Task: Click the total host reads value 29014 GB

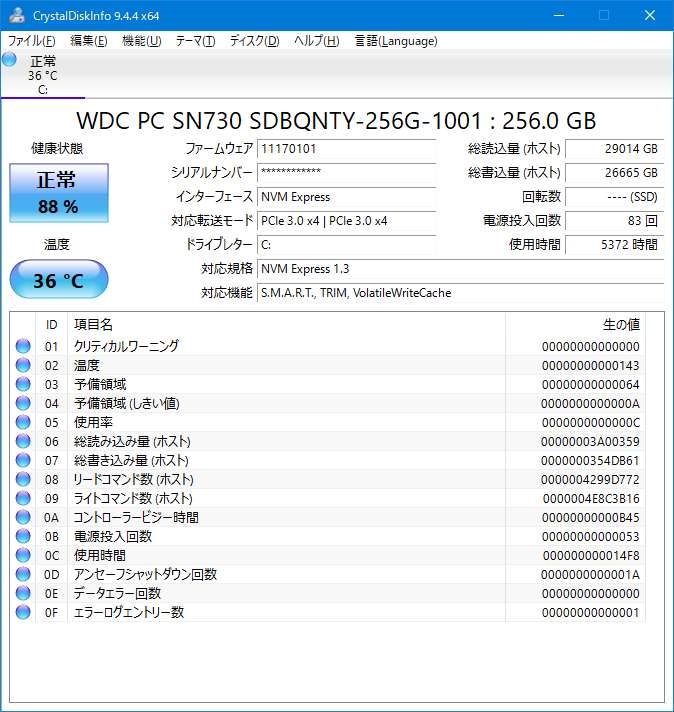Action: pos(615,148)
